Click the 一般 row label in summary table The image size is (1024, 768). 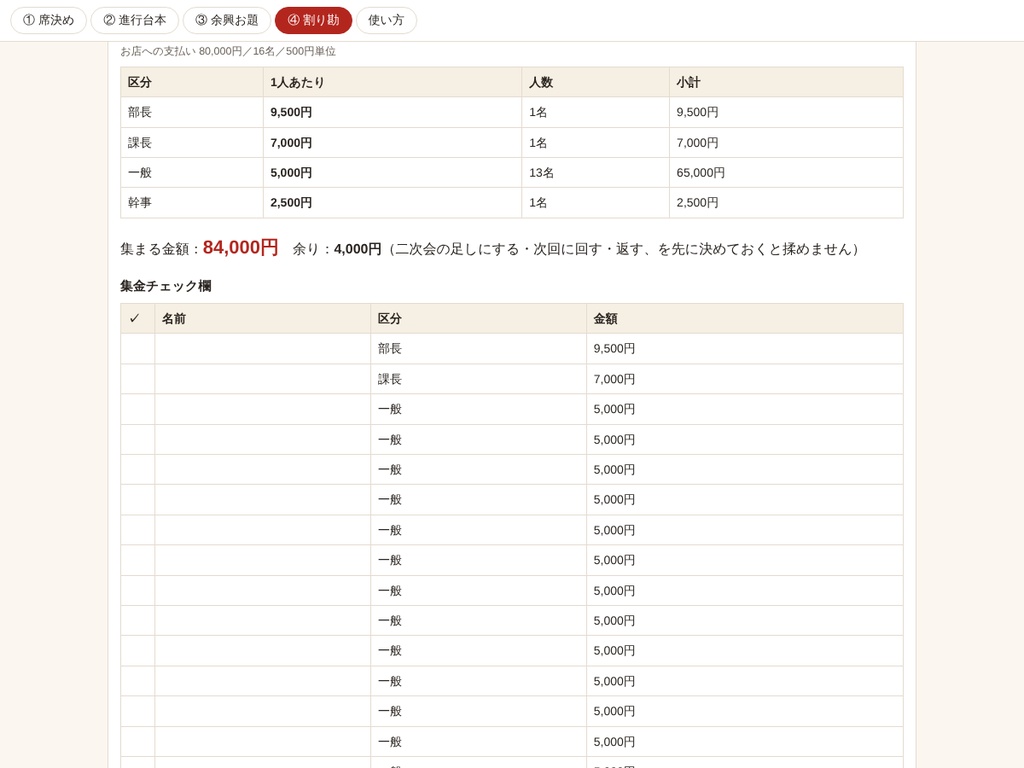click(x=192, y=172)
